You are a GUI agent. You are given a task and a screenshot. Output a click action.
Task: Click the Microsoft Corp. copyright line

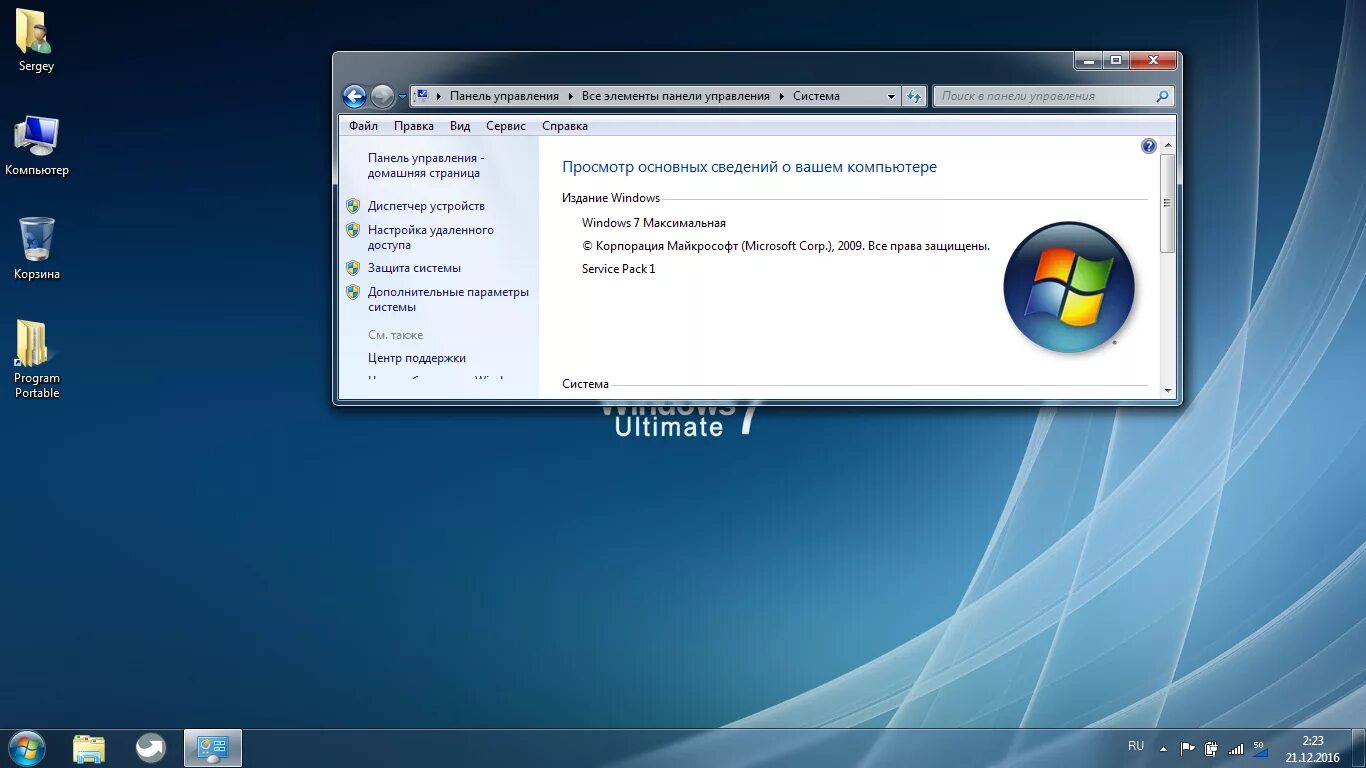point(786,246)
